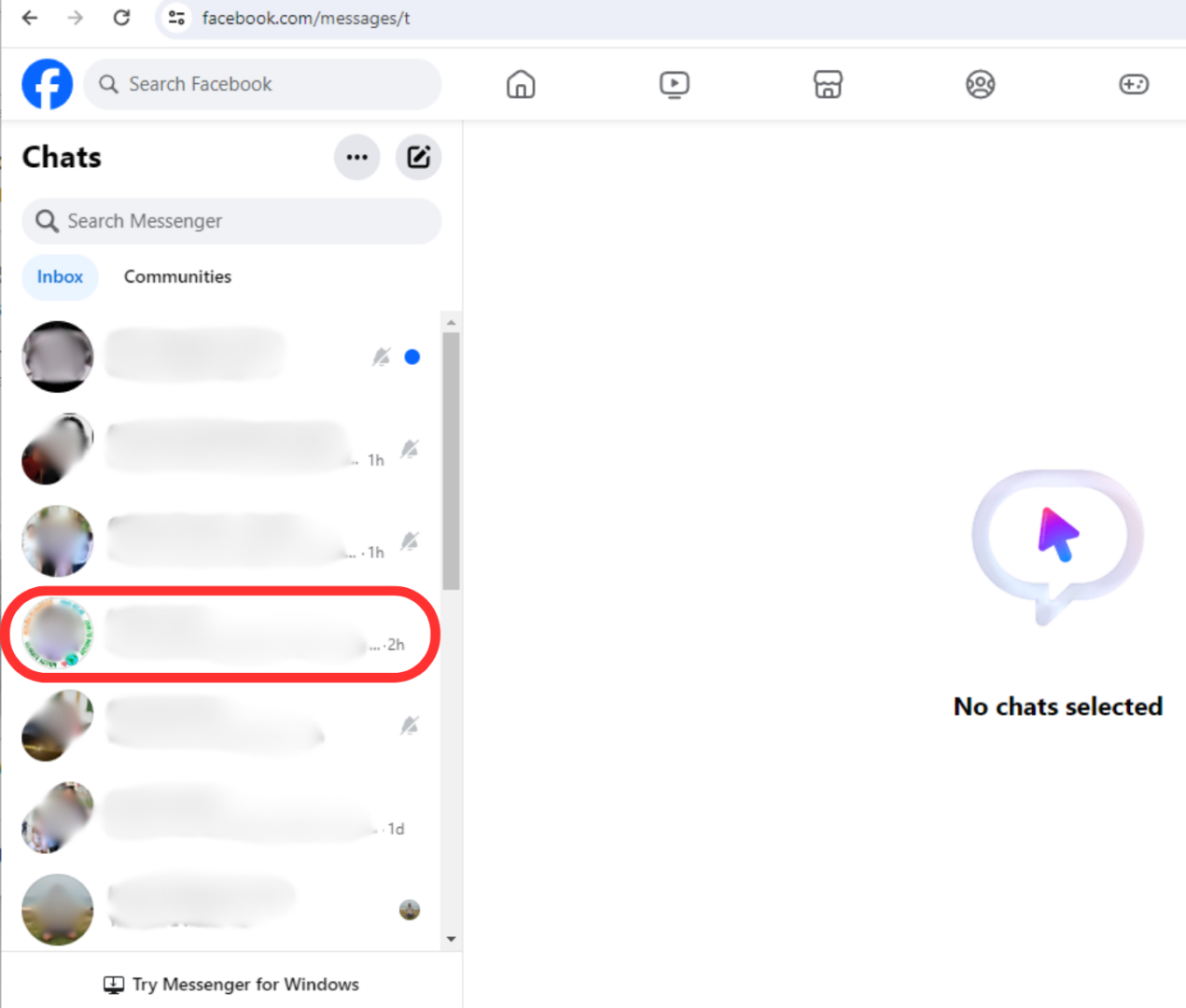The image size is (1186, 1008).
Task: Select the Inbox tab
Action: [60, 277]
